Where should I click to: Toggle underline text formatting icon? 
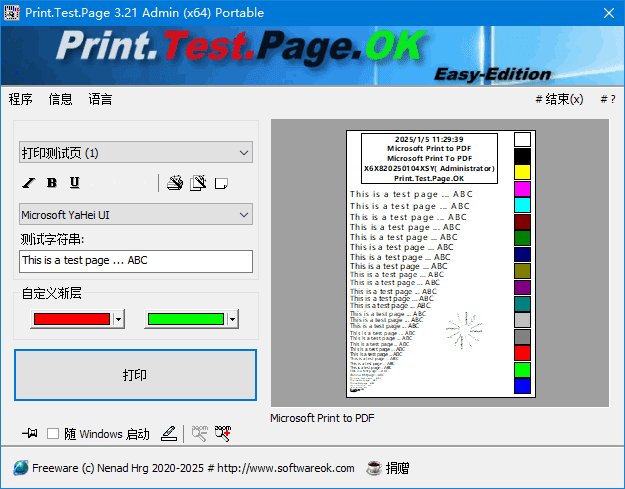pos(74,183)
